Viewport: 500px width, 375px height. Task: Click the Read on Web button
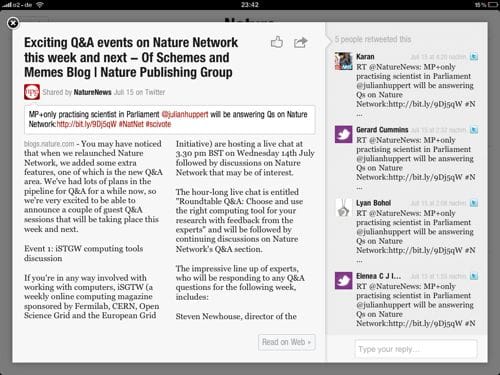tap(287, 342)
